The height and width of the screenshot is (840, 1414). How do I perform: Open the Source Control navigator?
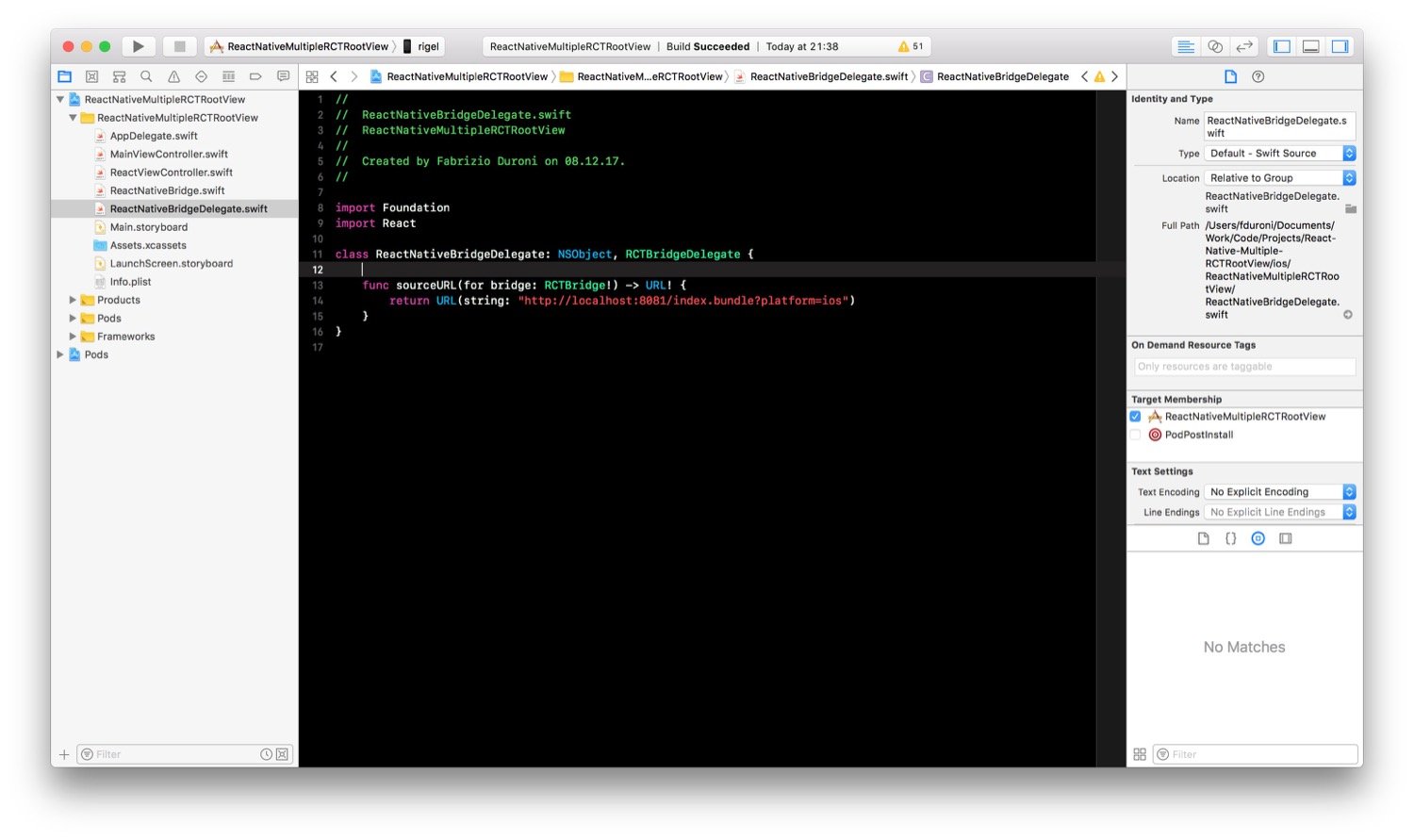(91, 76)
